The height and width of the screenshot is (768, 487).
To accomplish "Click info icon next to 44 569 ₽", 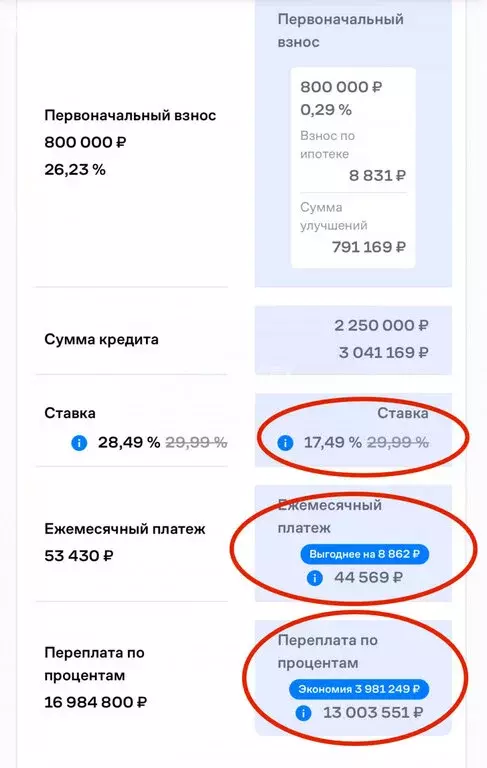I will click(x=315, y=578).
